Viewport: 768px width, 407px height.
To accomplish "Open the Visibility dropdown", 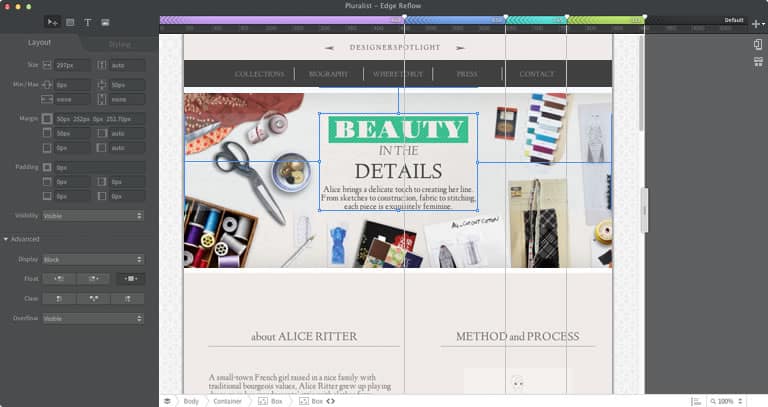I will click(93, 215).
